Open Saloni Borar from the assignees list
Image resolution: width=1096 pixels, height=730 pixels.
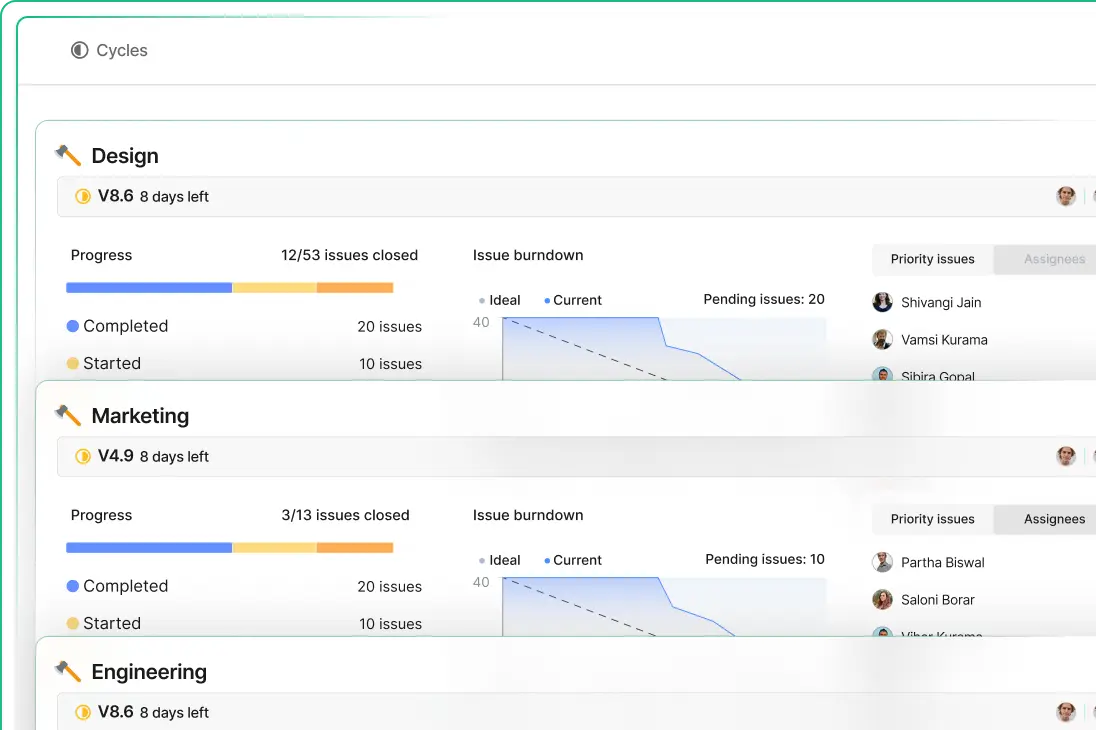[937, 600]
